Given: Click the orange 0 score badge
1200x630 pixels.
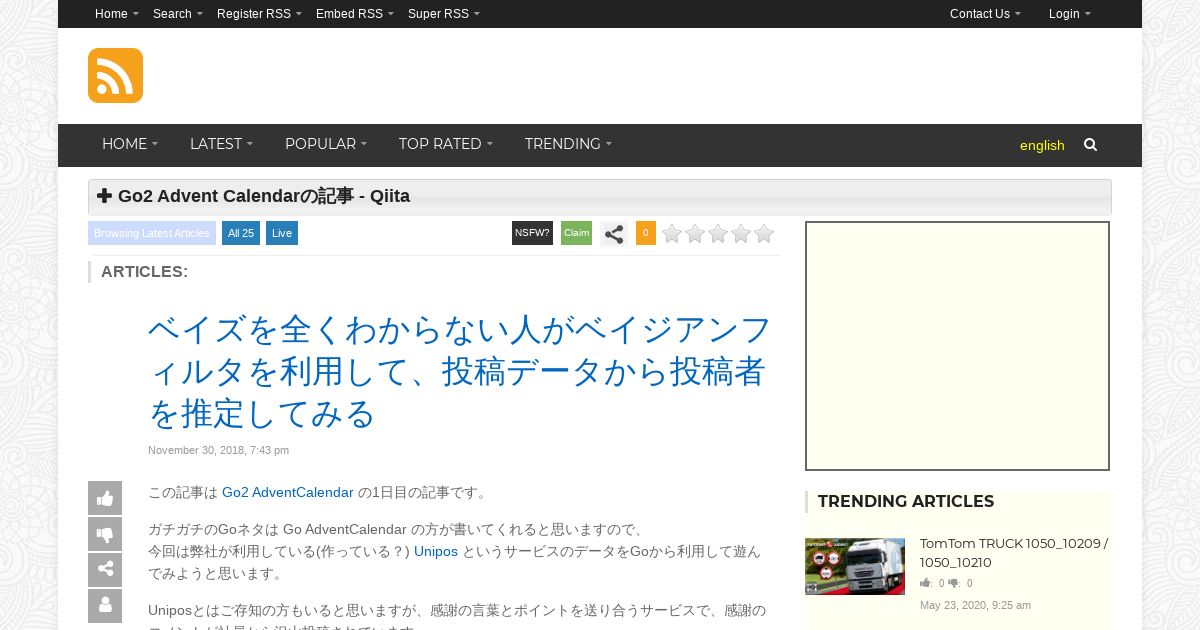Looking at the screenshot, I should coord(646,233).
